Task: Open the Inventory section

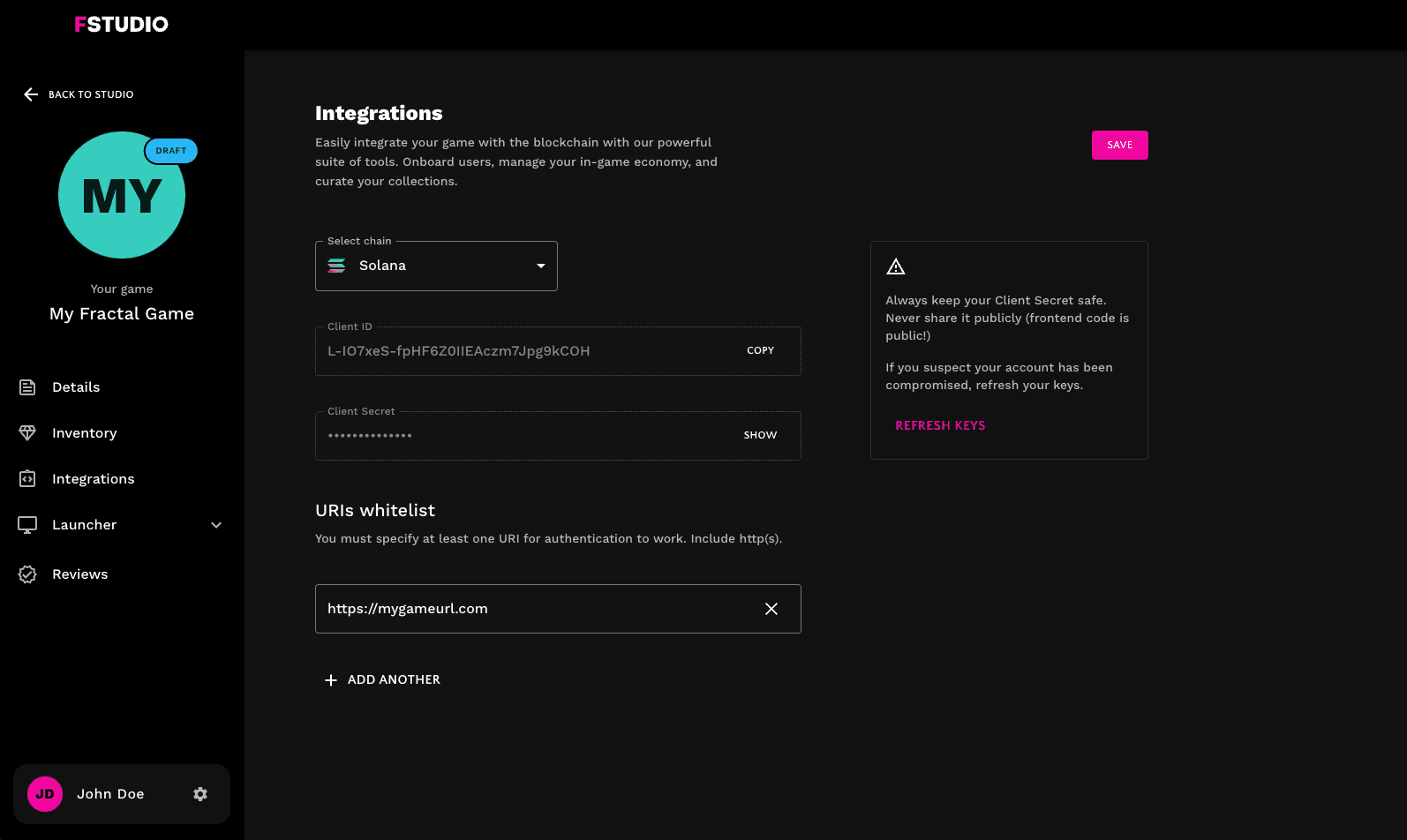Action: 85,433
